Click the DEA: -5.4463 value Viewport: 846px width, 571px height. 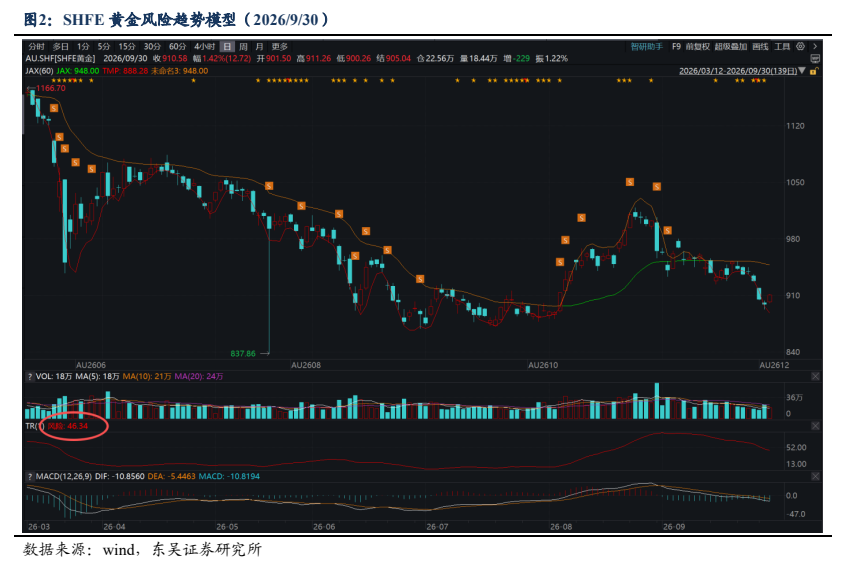point(172,476)
